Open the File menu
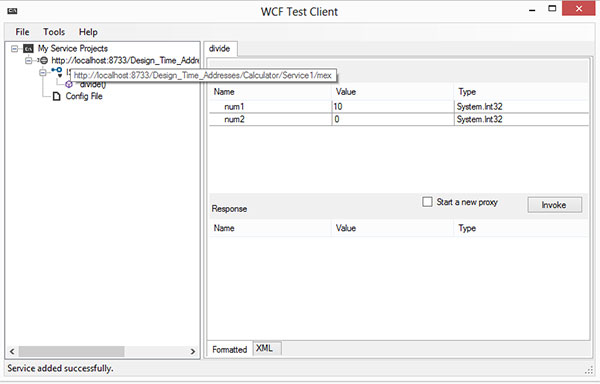The height and width of the screenshot is (384, 600). click(22, 32)
